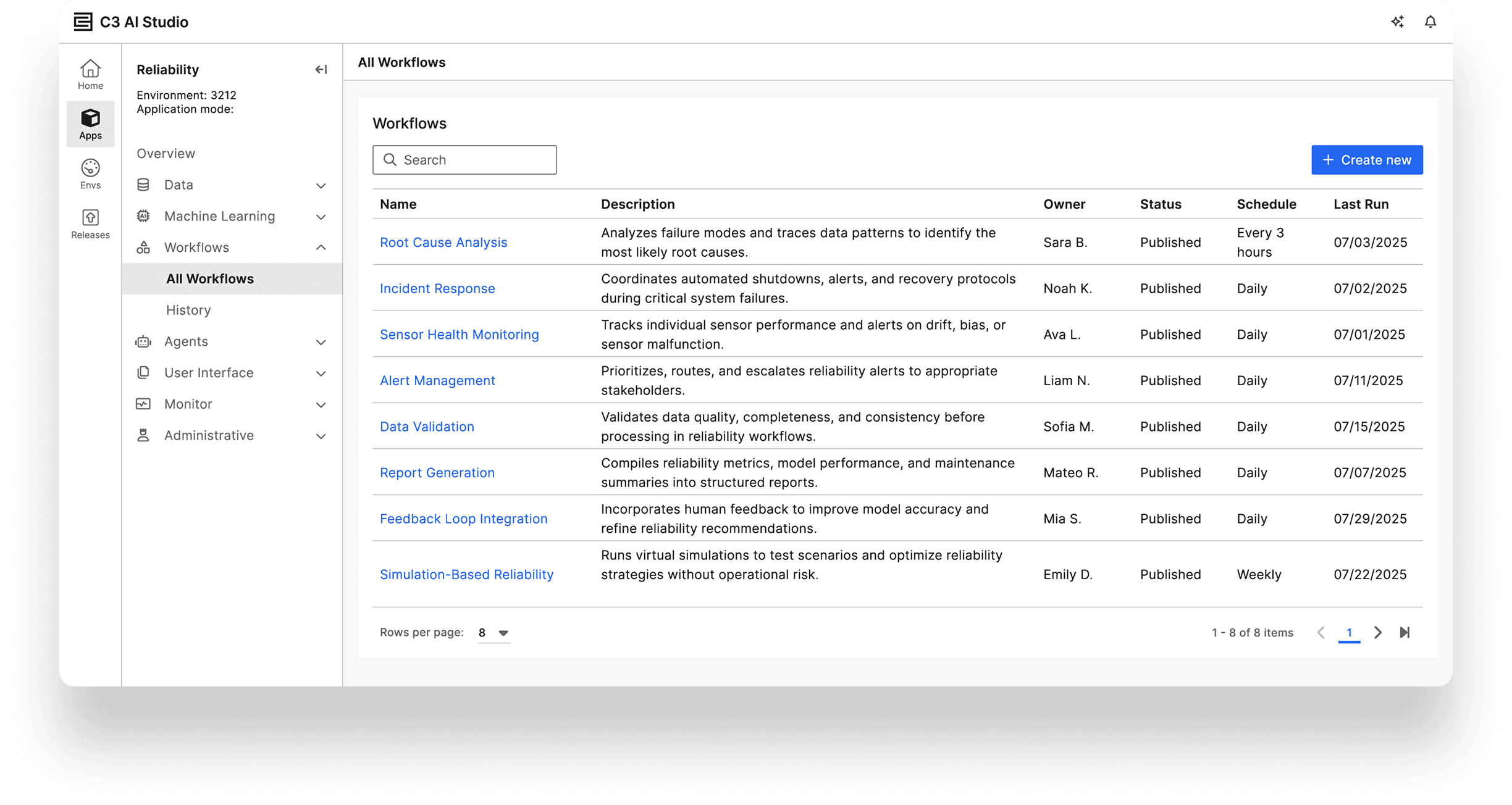Jump to last page of workflows
Screen dimensions: 1512x805
(x=1405, y=632)
